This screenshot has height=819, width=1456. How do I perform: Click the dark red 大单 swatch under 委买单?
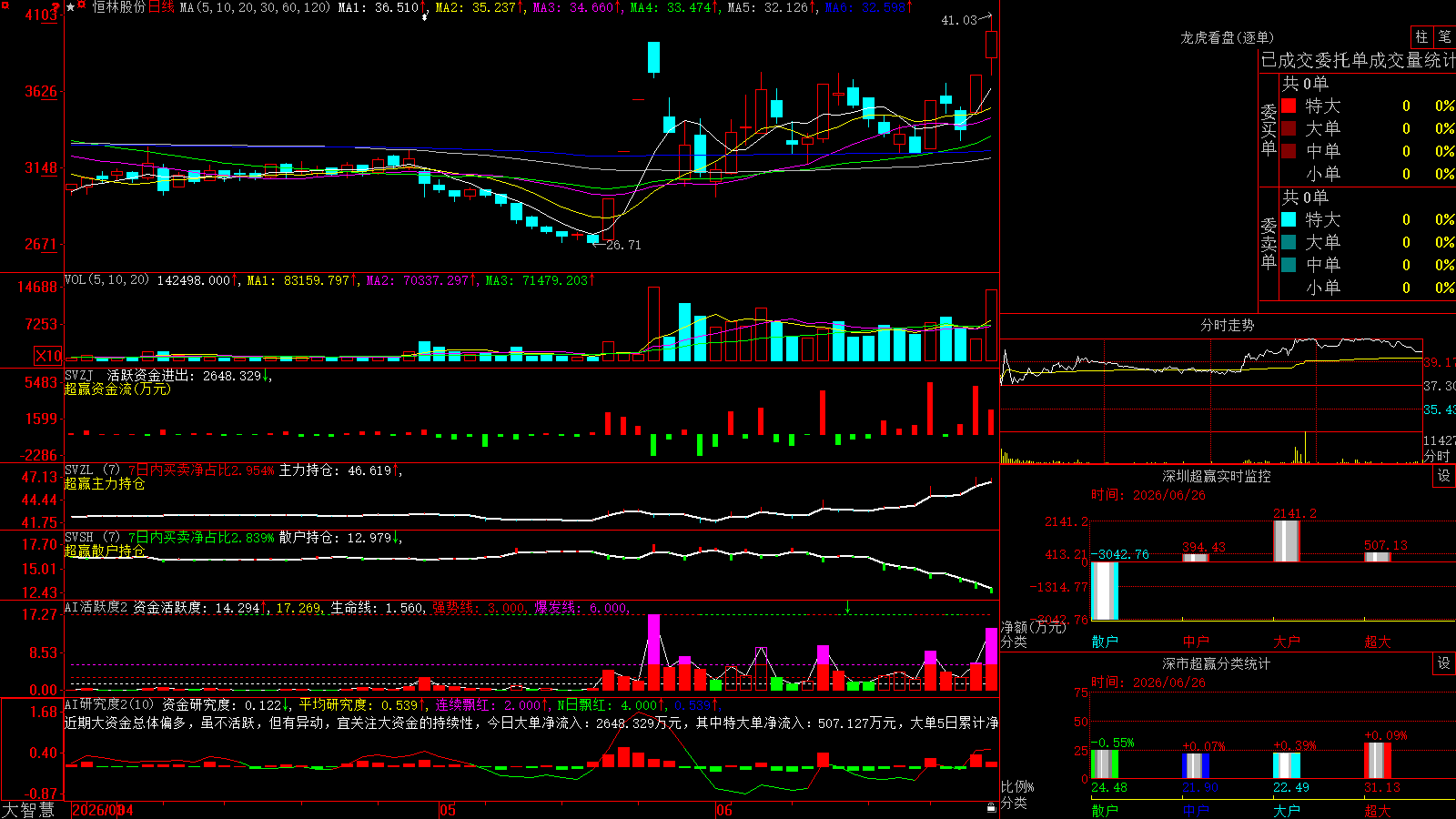pyautogui.click(x=1289, y=128)
